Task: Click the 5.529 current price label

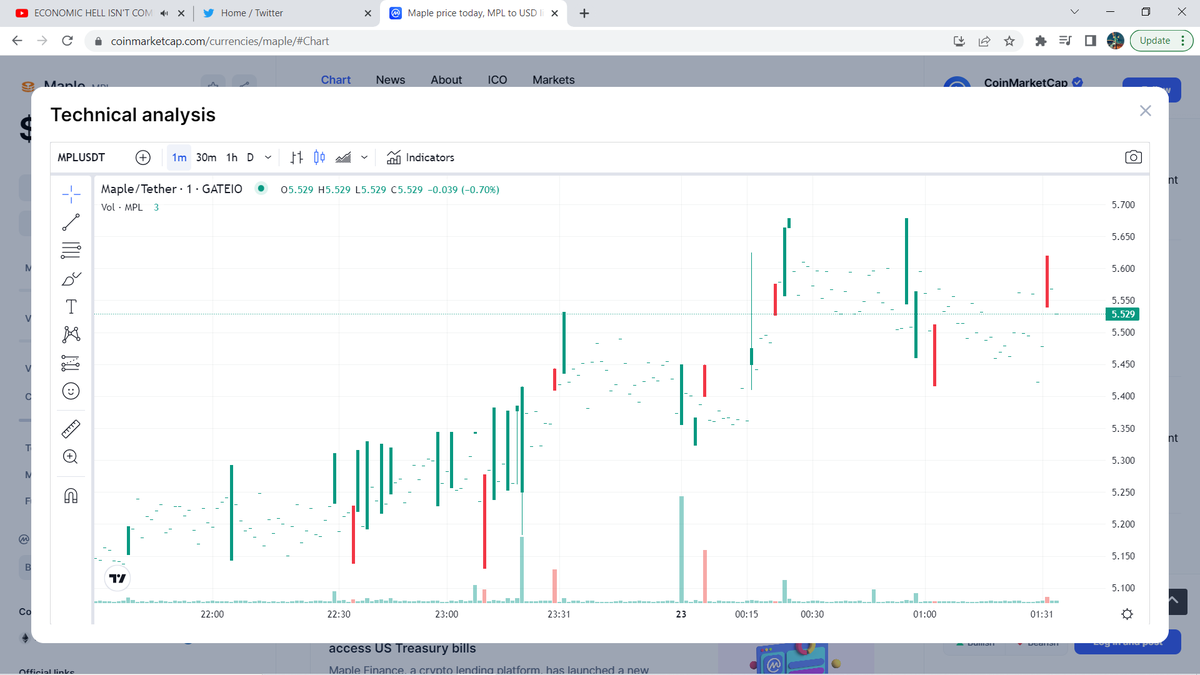Action: pos(1121,314)
